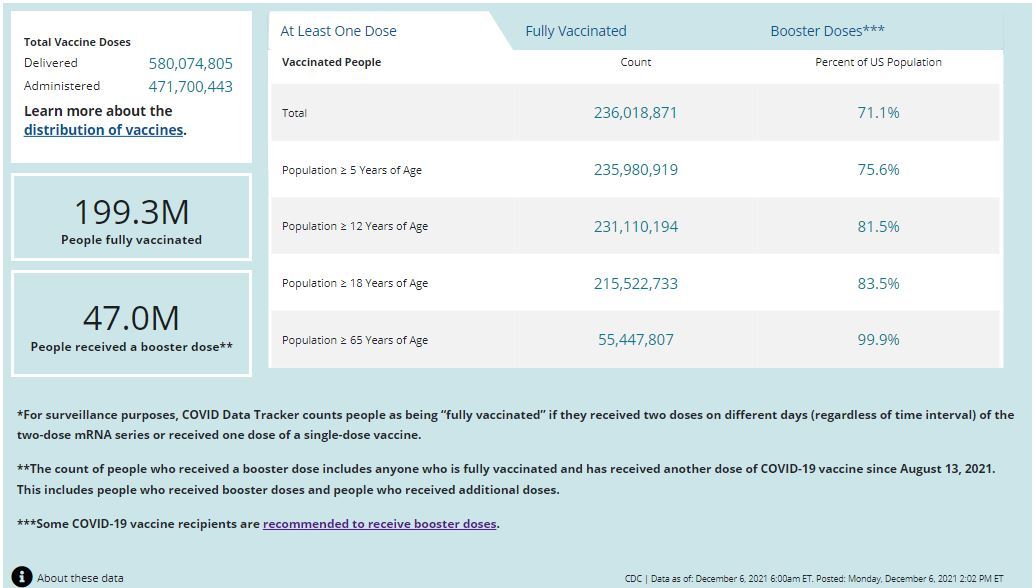Click the Count column header
Image resolution: width=1035 pixels, height=588 pixels.
(x=635, y=62)
